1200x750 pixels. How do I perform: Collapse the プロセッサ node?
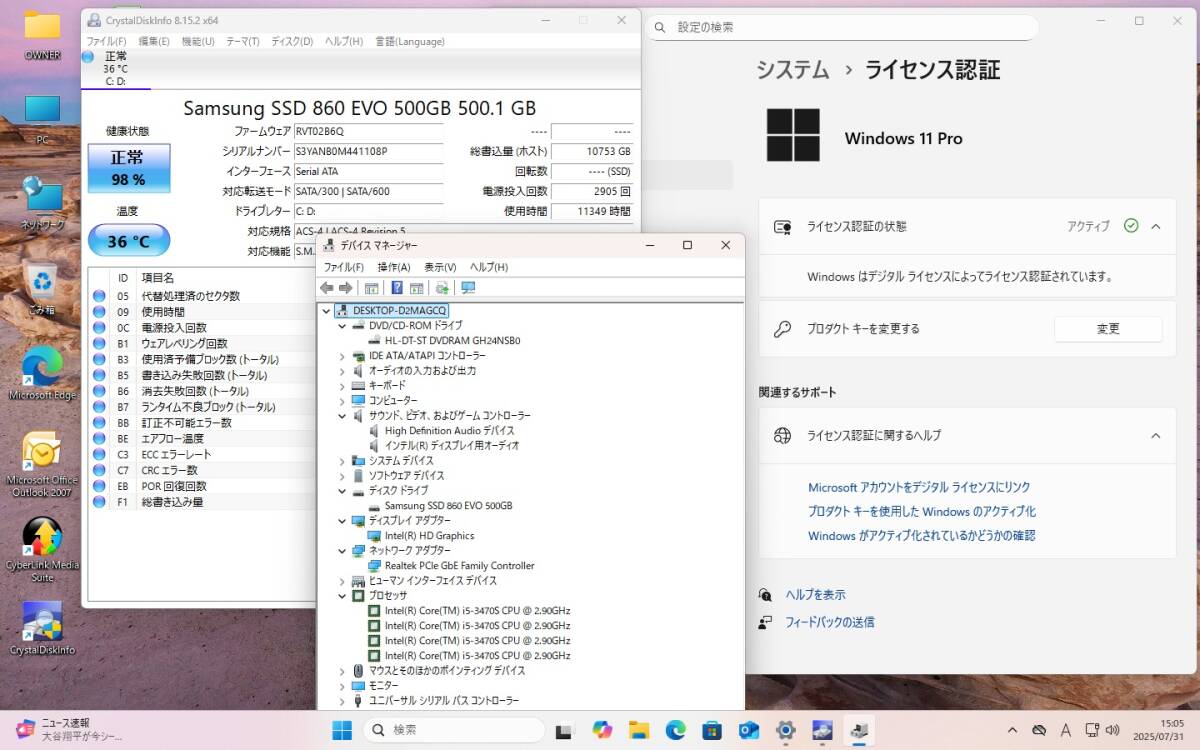[x=342, y=596]
